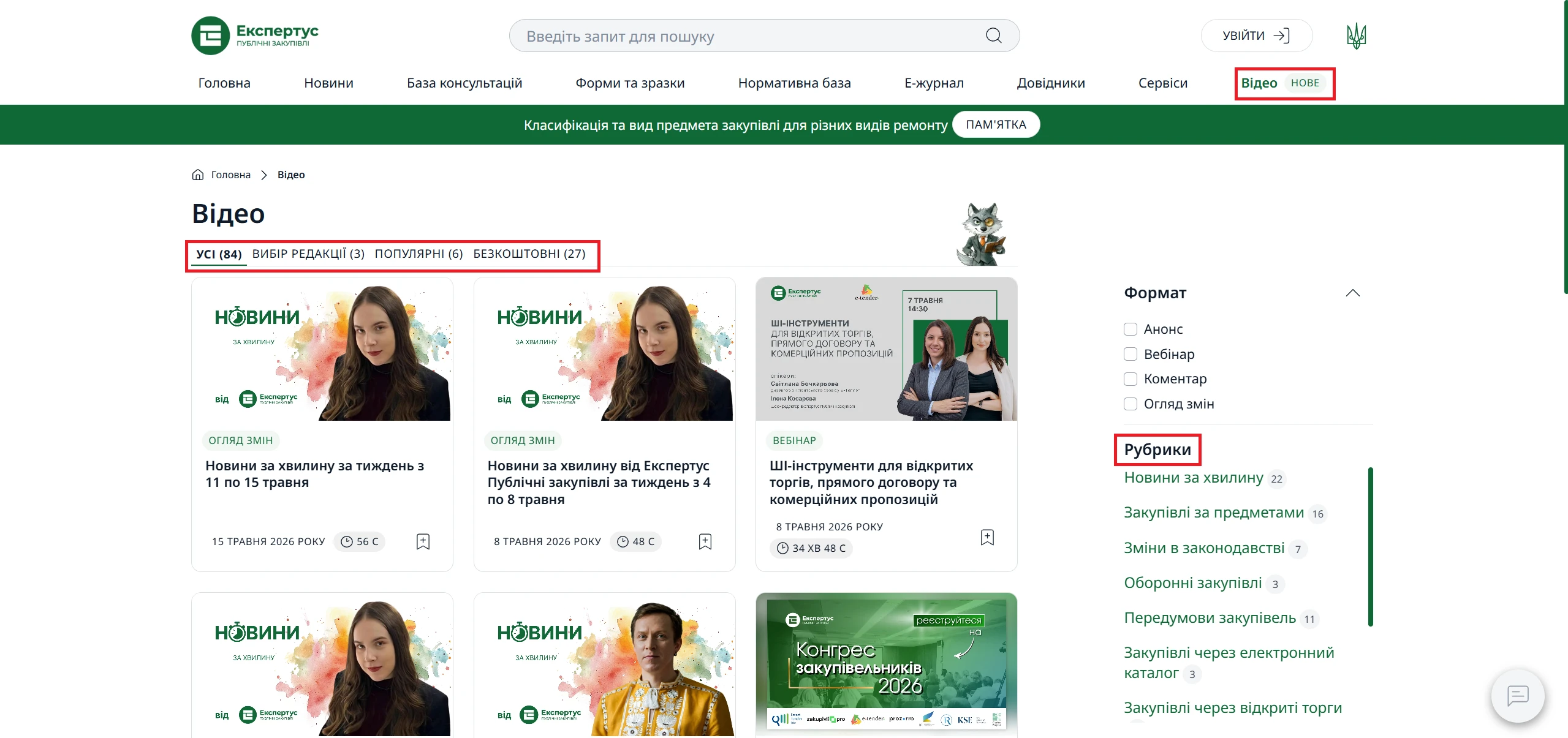Open rubric Передумови закупівель

point(1210,618)
